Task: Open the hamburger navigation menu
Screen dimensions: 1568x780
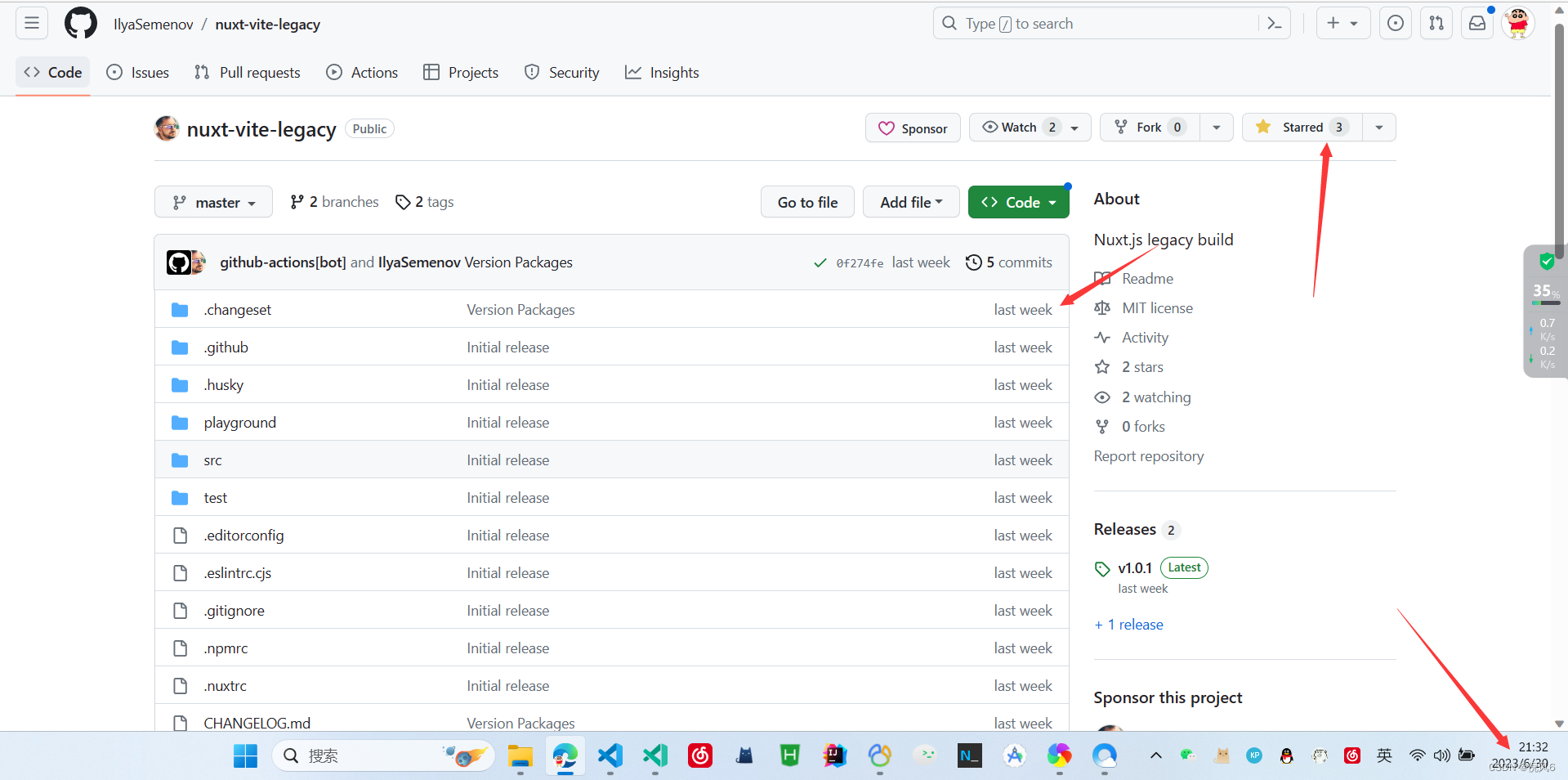Action: [32, 24]
